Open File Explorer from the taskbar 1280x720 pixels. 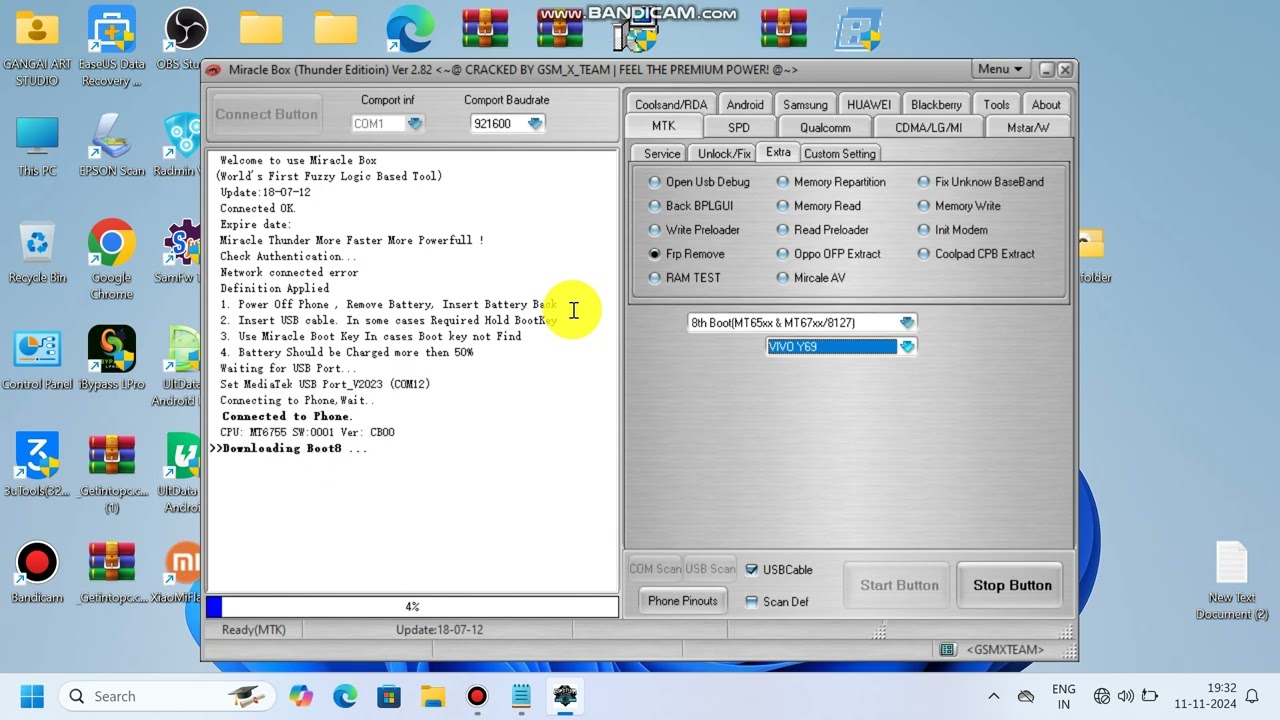[x=433, y=696]
